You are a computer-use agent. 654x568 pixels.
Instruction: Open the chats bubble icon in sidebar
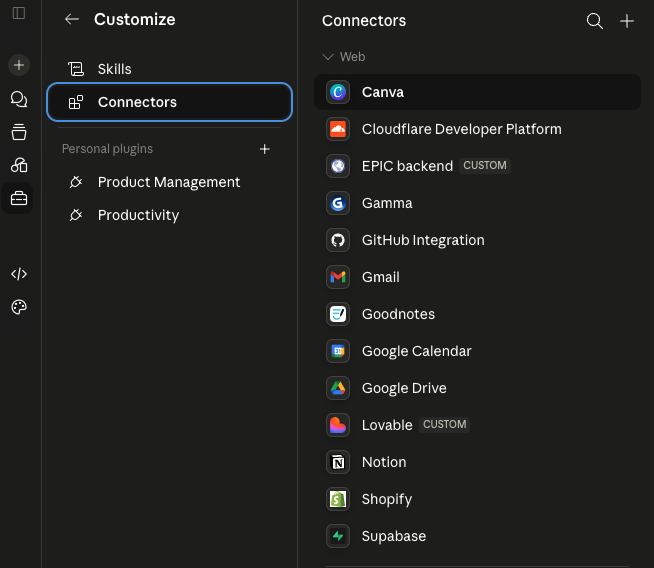[x=19, y=99]
